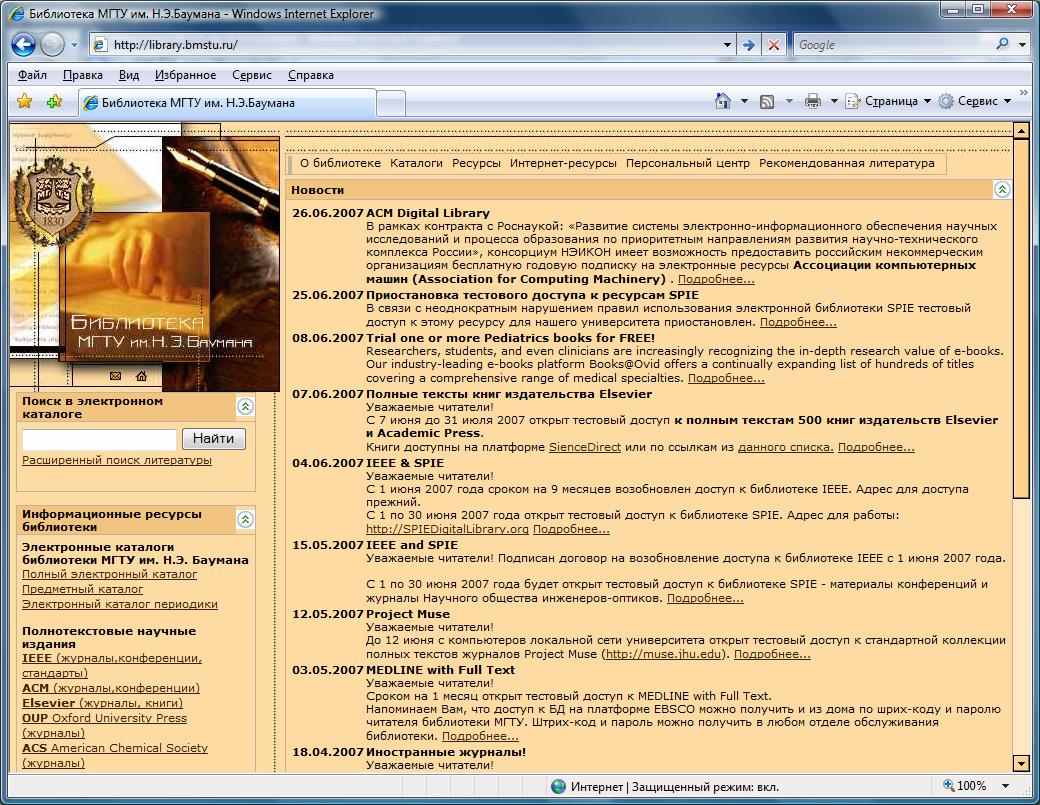Open Предметный каталог link

click(x=82, y=589)
